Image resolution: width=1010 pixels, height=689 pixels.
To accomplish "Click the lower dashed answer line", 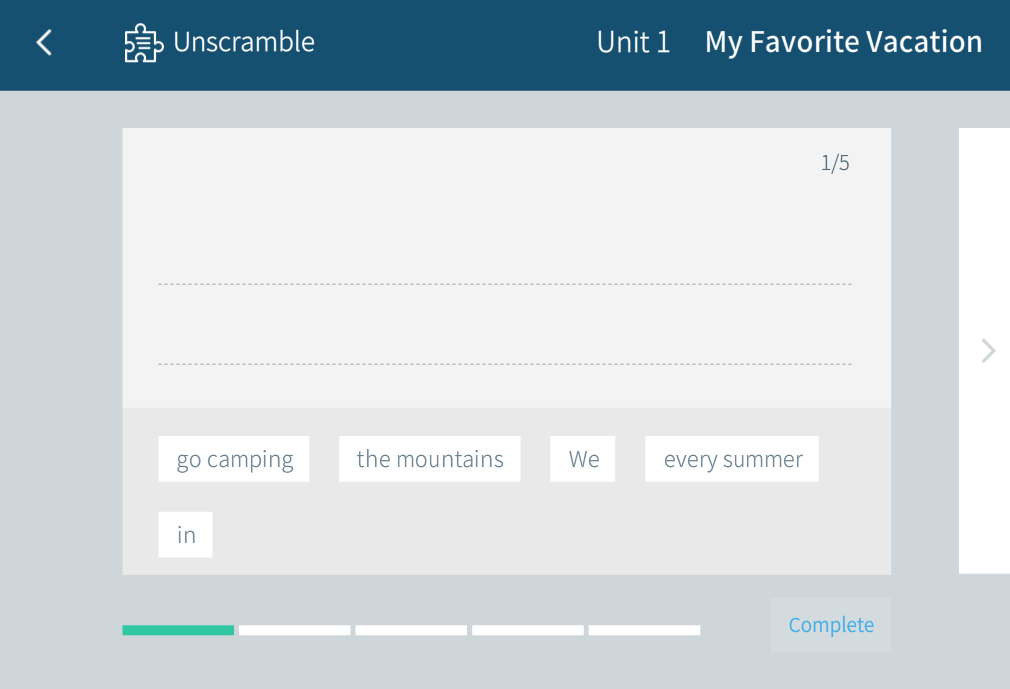I will 505,364.
